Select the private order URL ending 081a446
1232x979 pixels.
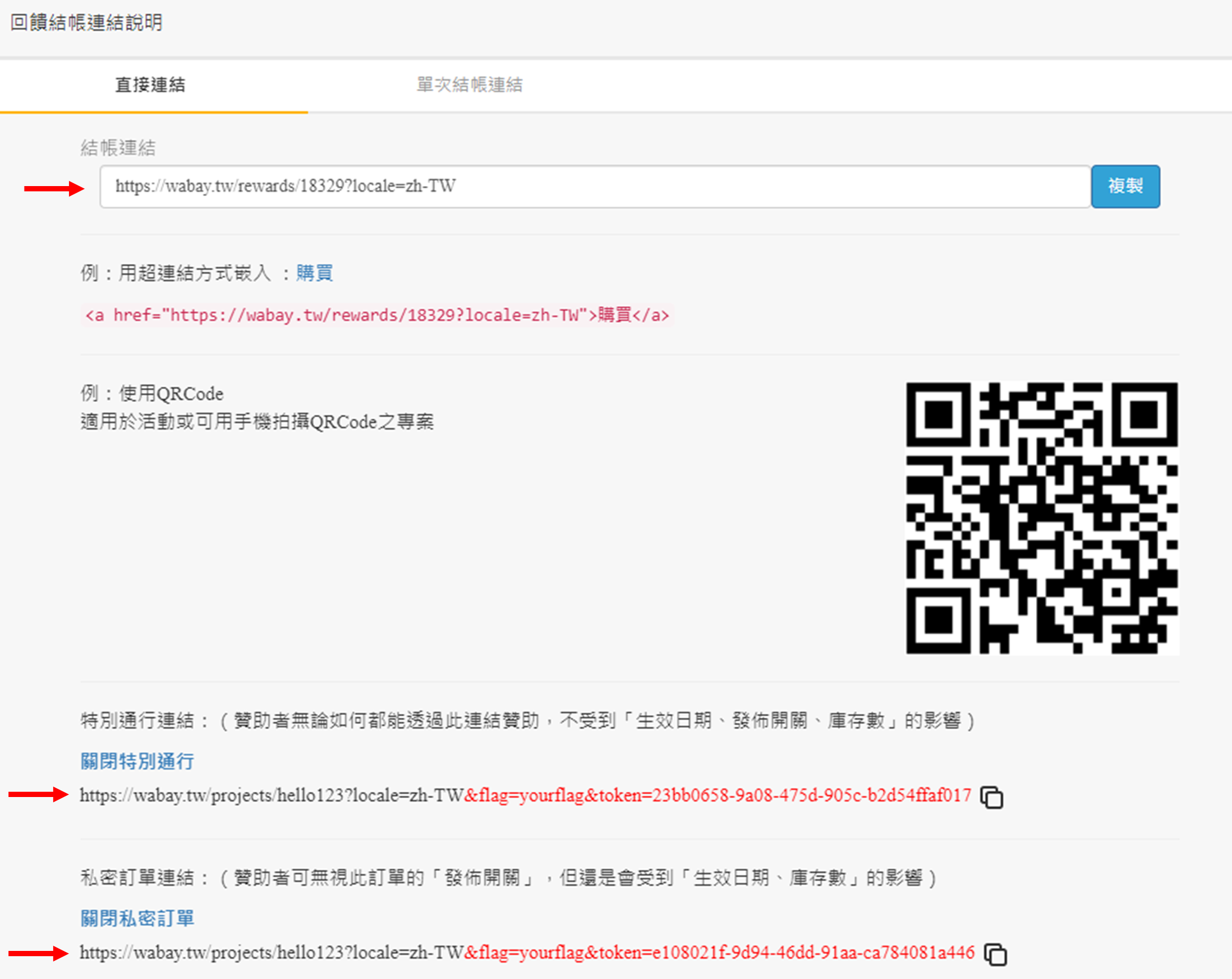point(527,953)
